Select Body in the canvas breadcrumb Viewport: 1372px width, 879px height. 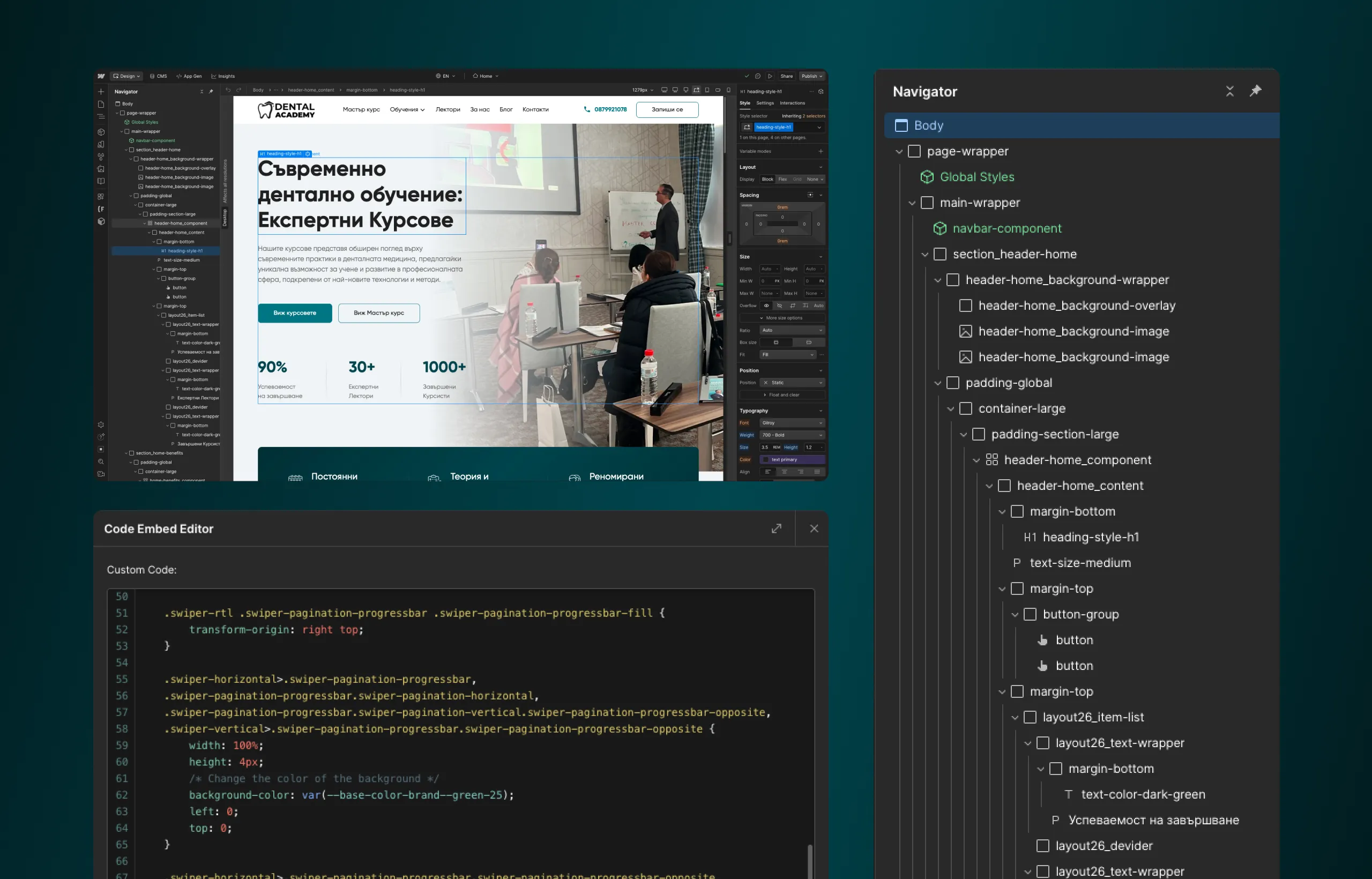click(x=258, y=90)
